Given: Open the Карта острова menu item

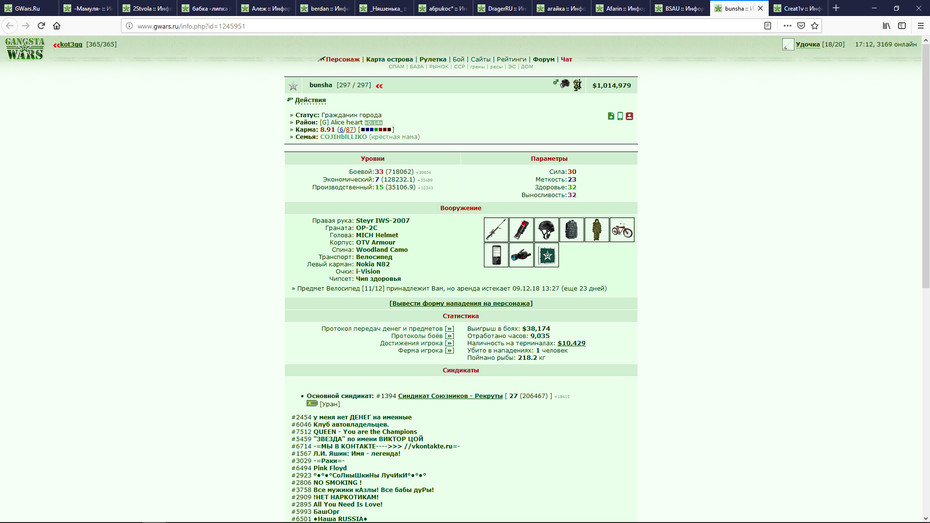Looking at the screenshot, I should [x=389, y=59].
